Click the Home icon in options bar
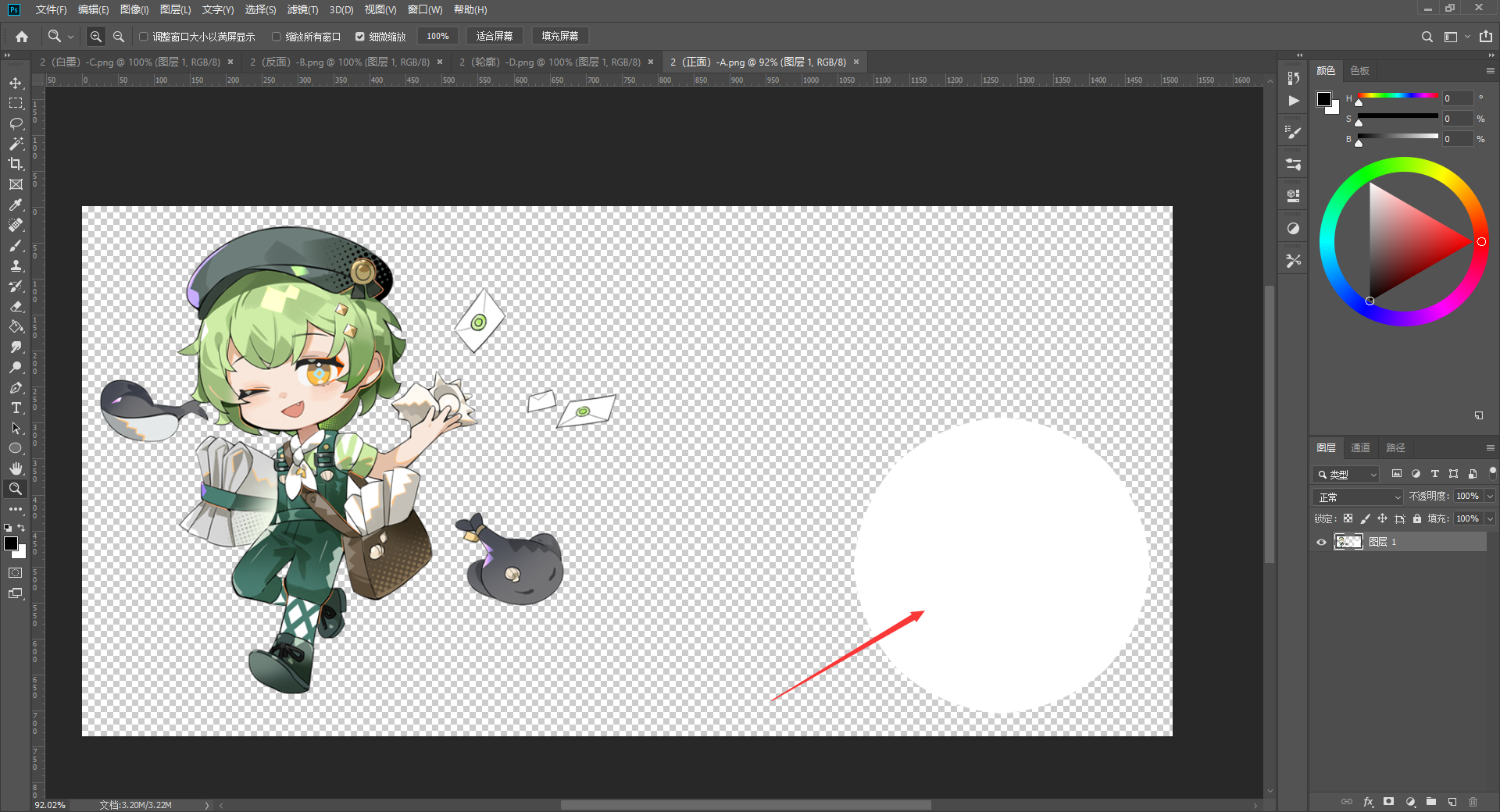This screenshot has height=812, width=1500. pyautogui.click(x=22, y=36)
